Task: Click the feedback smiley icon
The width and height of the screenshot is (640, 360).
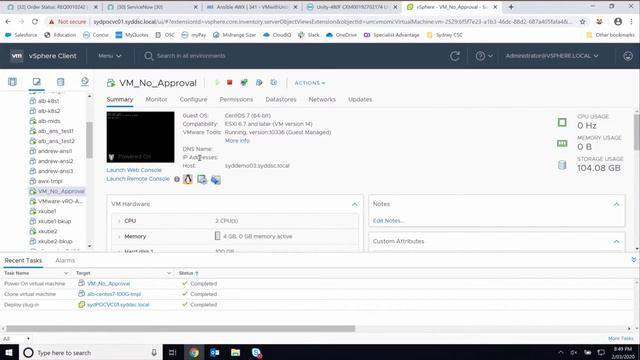Action: click(x=628, y=56)
